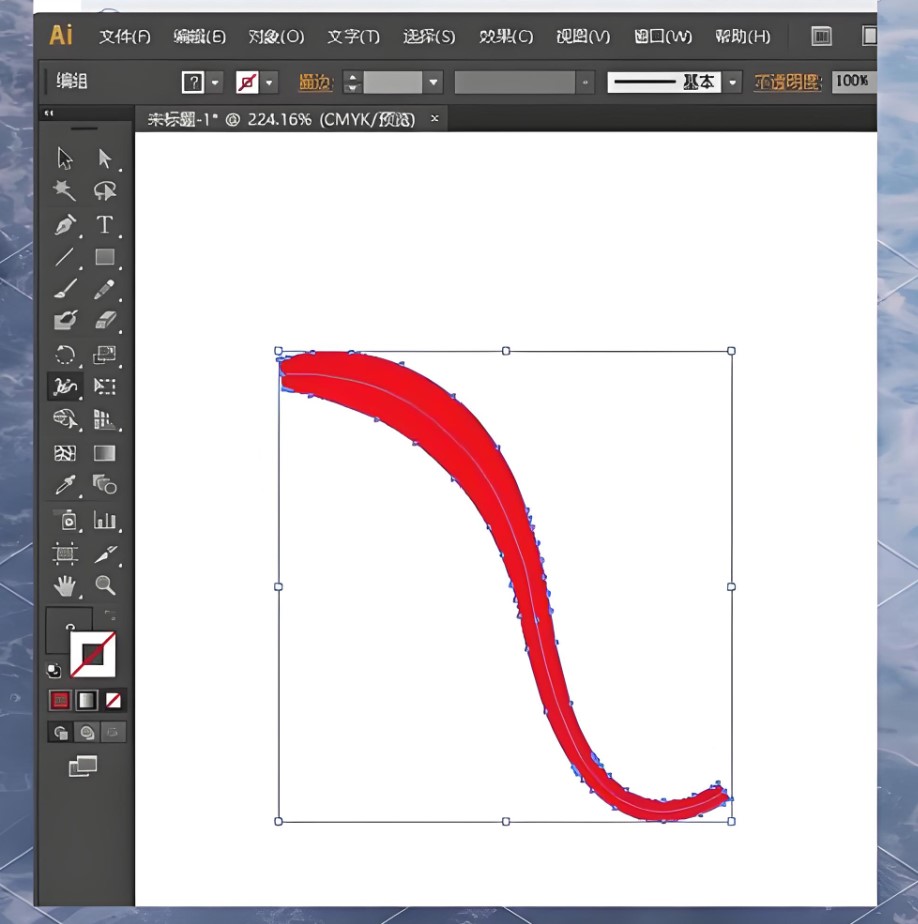
Task: Set fill to None in toolbox
Action: [x=114, y=700]
